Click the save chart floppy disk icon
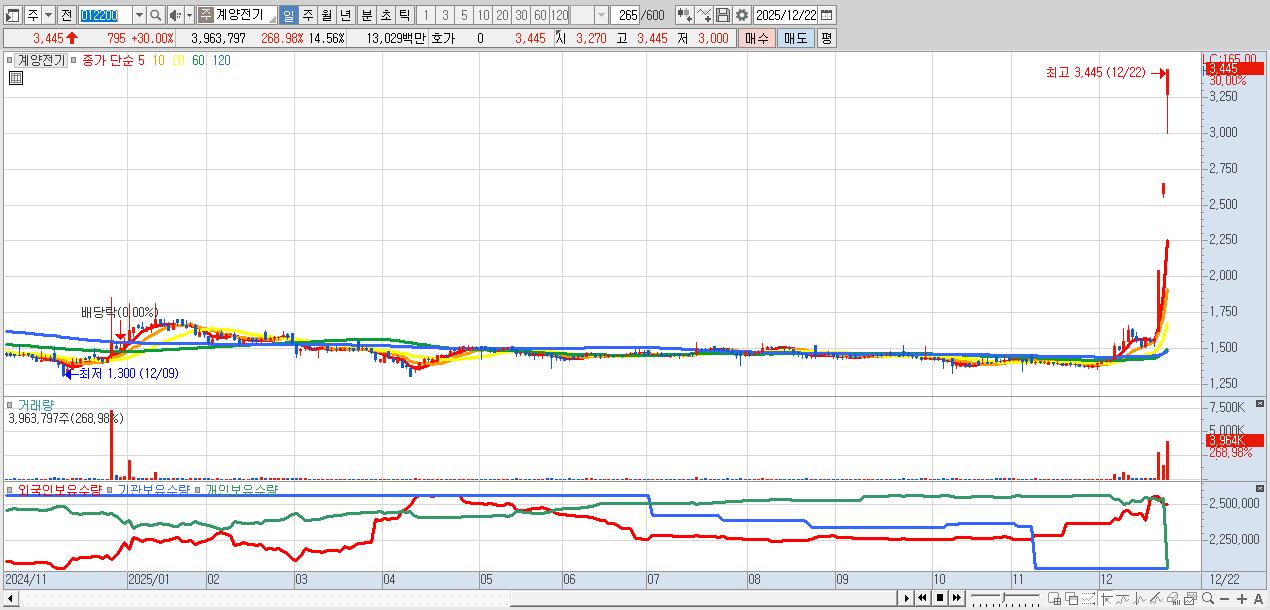Viewport: 1270px width, 610px height. [x=723, y=15]
